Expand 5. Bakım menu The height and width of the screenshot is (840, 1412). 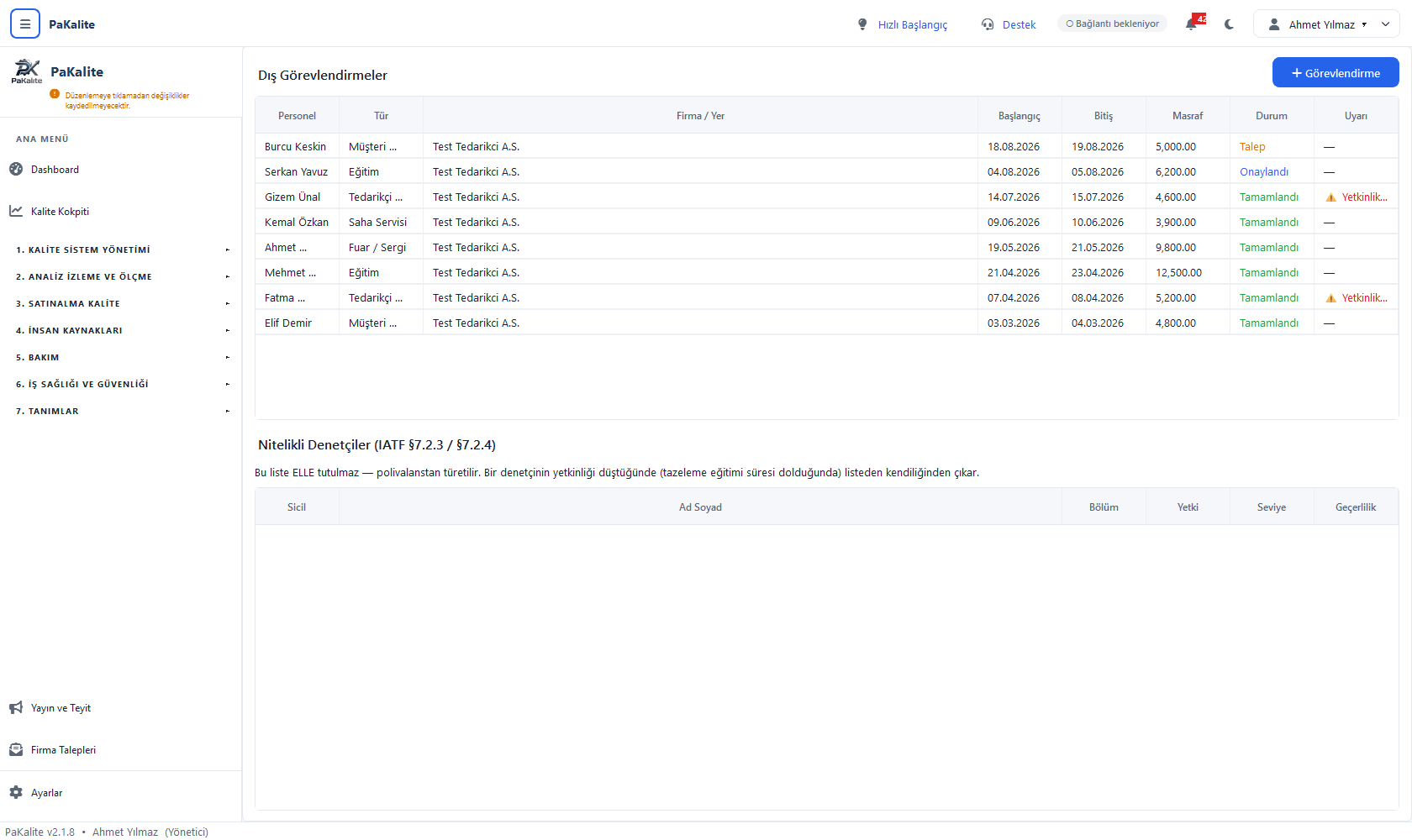(121, 357)
